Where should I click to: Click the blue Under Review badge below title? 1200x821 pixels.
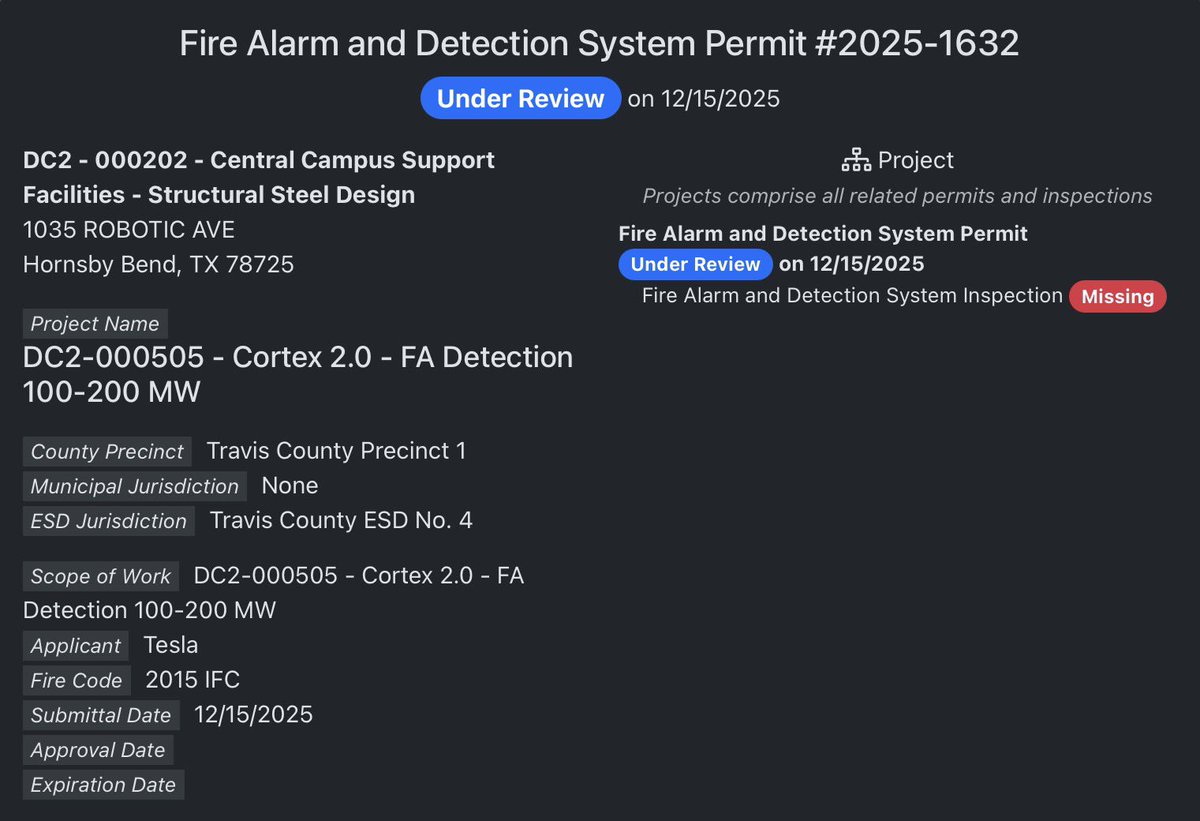(x=520, y=99)
